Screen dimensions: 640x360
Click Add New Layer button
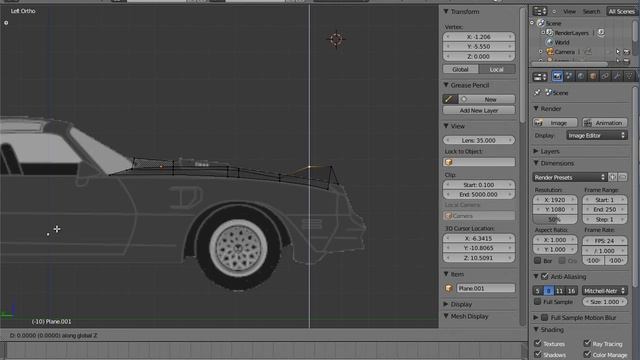[x=479, y=110]
